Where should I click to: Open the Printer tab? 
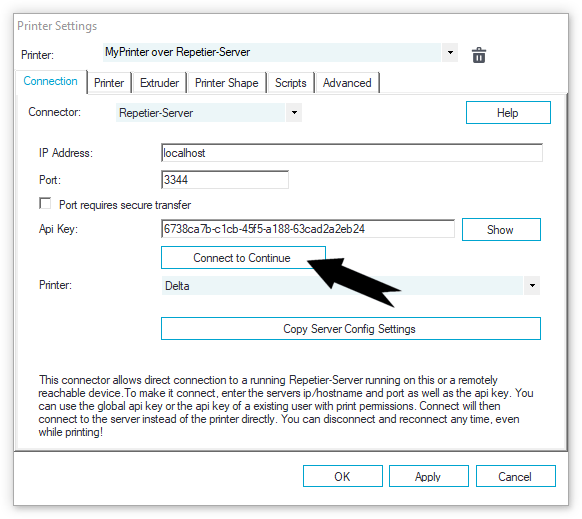(109, 83)
